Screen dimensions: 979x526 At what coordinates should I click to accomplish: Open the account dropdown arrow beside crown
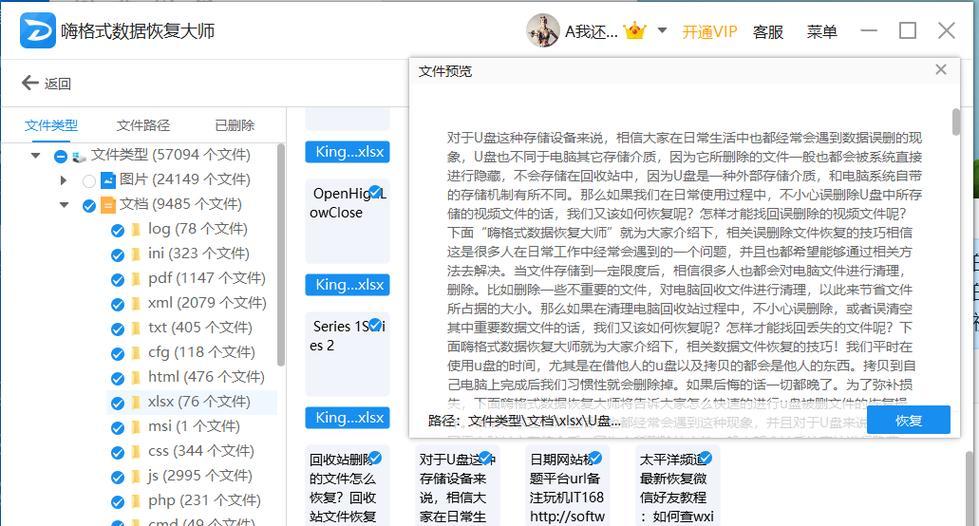[x=662, y=31]
